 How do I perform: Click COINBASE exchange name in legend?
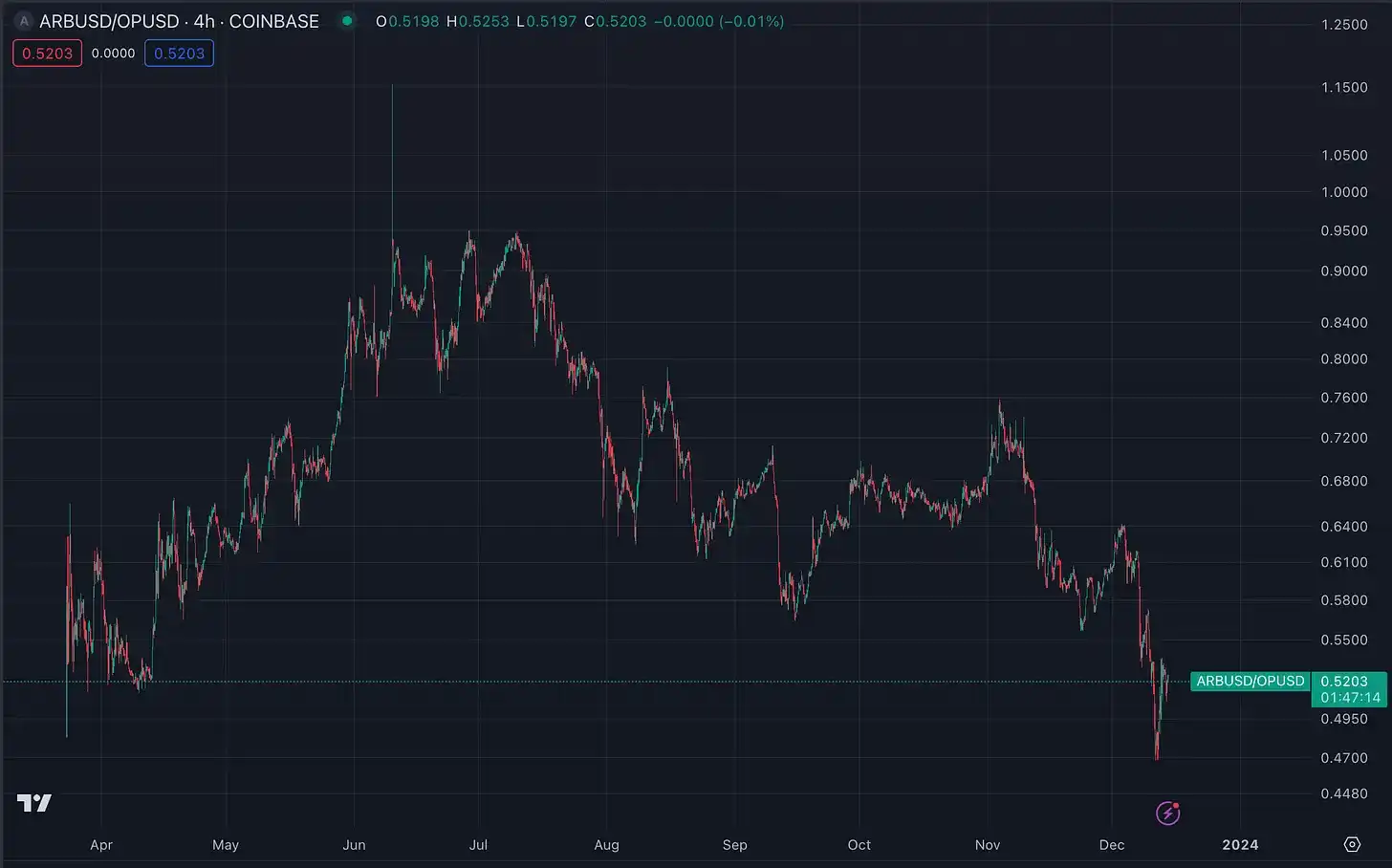pyautogui.click(x=273, y=21)
